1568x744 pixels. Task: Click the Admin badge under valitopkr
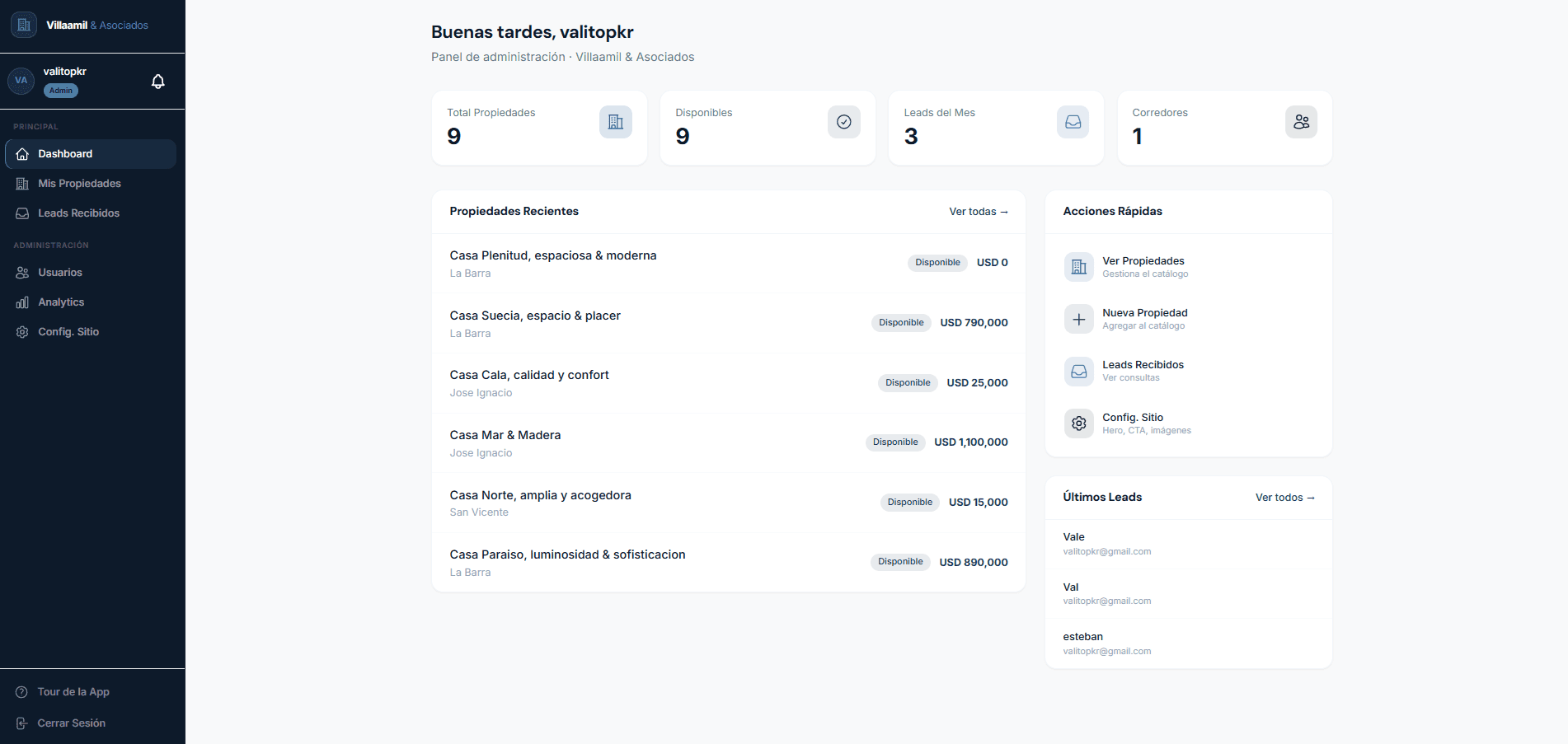[x=61, y=91]
